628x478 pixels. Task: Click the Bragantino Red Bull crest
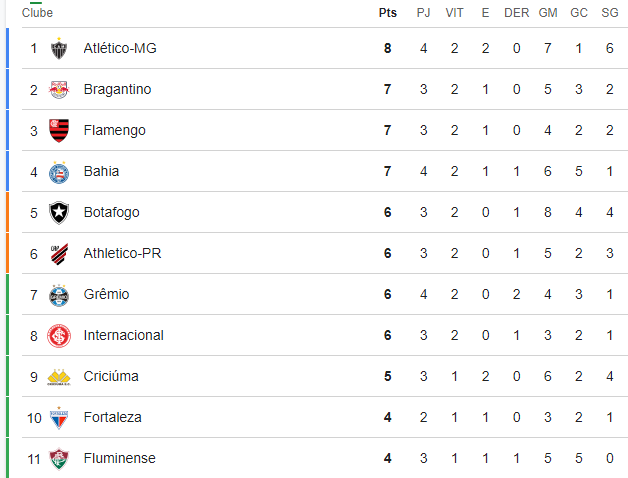pyautogui.click(x=59, y=89)
